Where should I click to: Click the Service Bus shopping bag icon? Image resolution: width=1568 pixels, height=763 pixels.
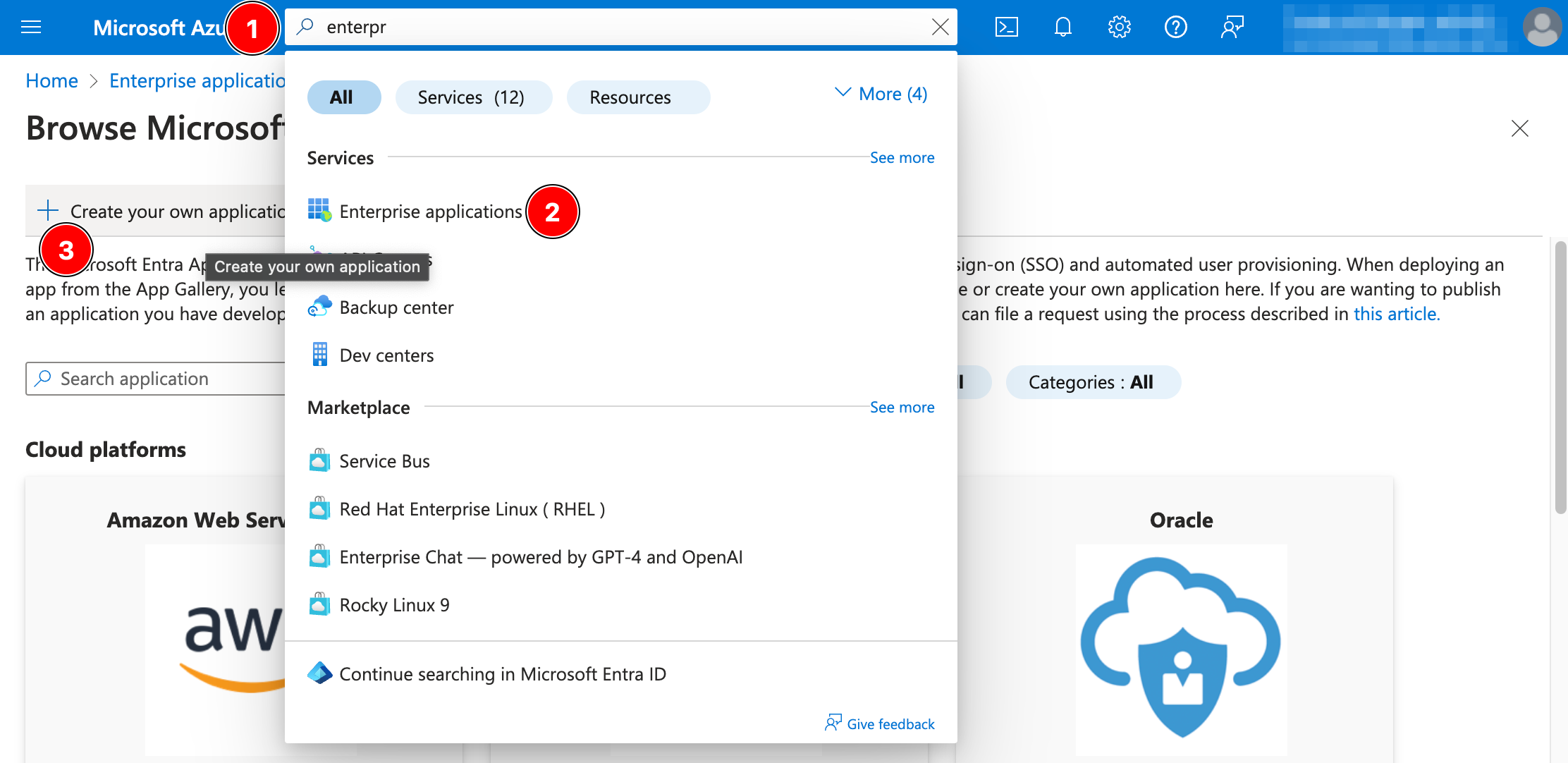[x=319, y=460]
